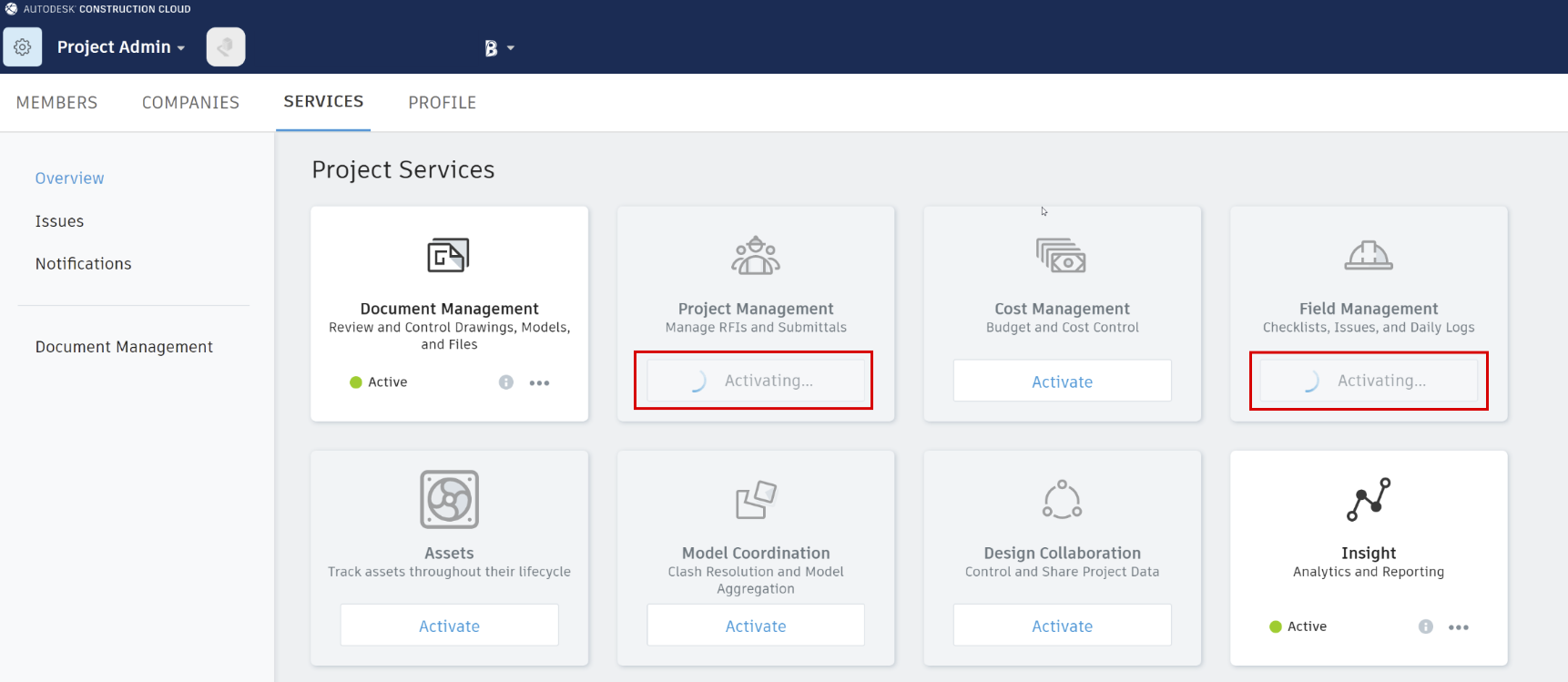The height and width of the screenshot is (682, 1568).
Task: Click the Cost Management service icon
Action: pos(1062,256)
